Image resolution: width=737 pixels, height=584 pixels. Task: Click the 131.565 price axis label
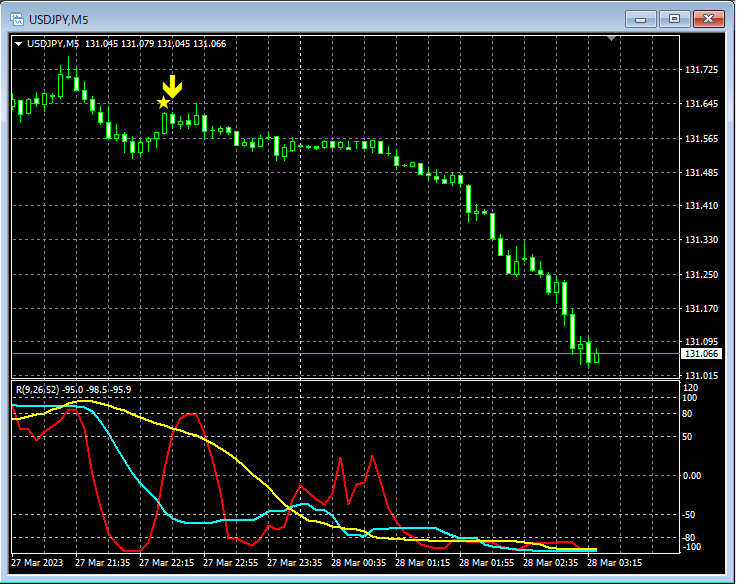pos(701,138)
